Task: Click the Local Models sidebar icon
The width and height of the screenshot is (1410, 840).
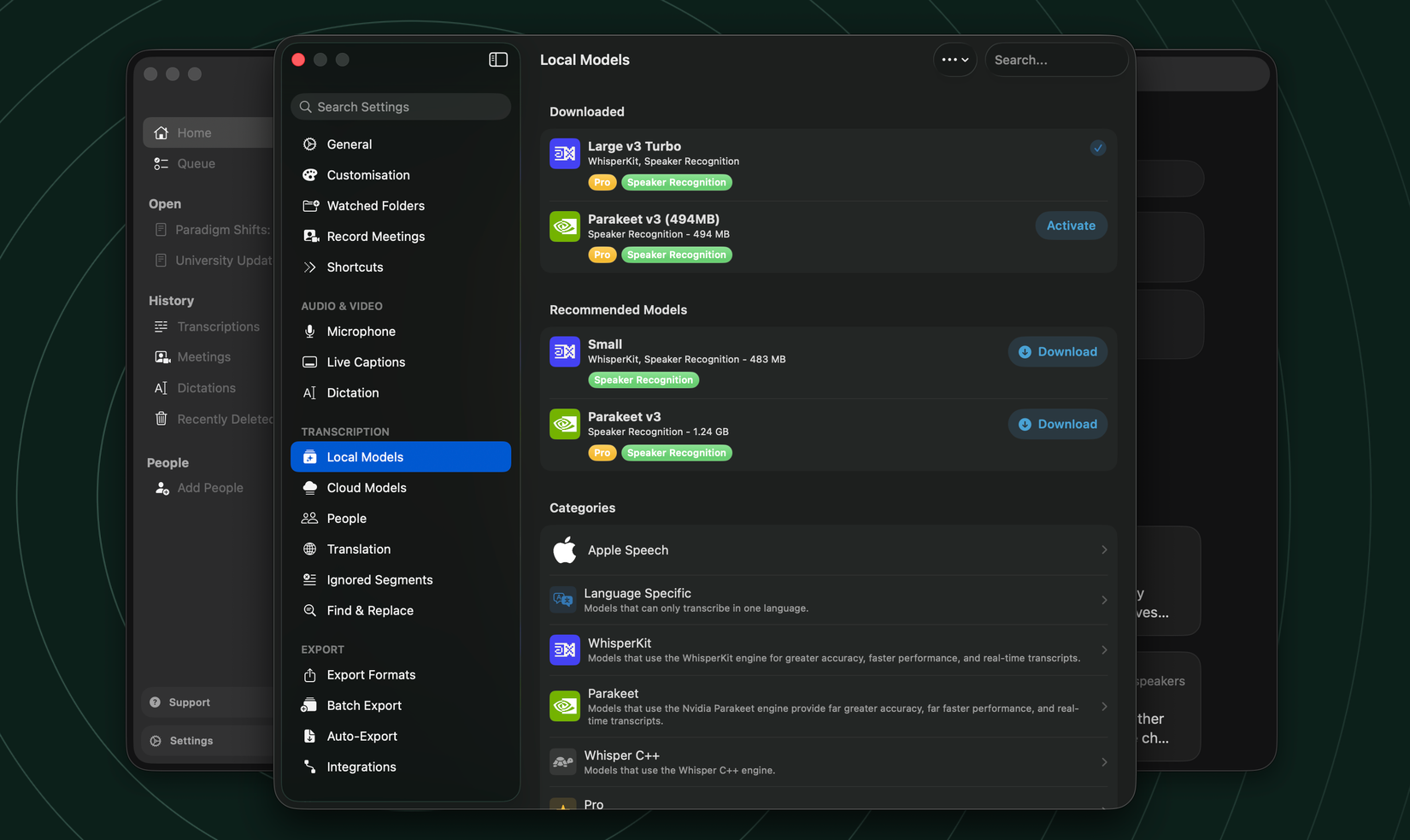Action: click(309, 457)
